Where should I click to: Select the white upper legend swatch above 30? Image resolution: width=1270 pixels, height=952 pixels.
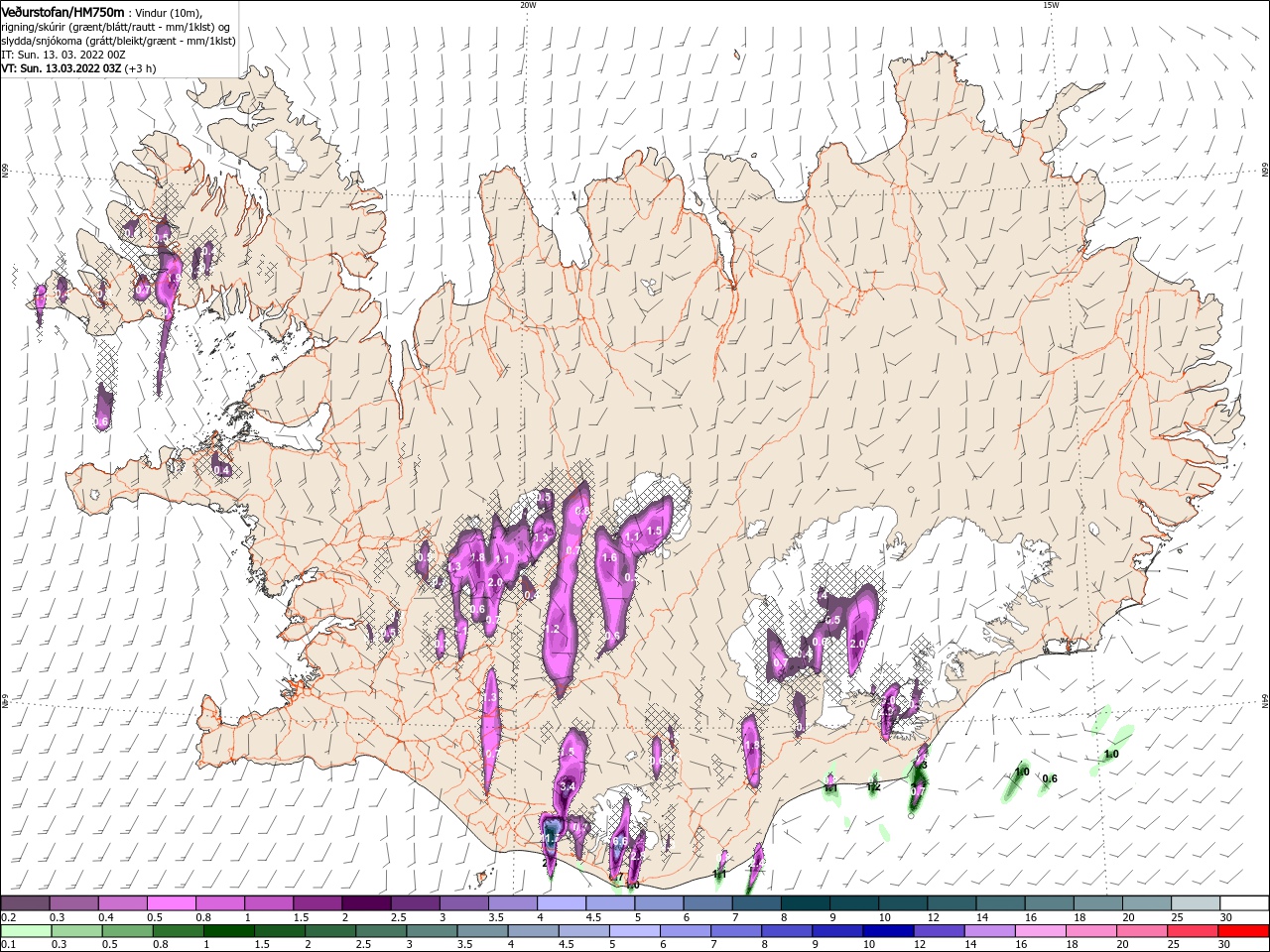[x=1245, y=902]
